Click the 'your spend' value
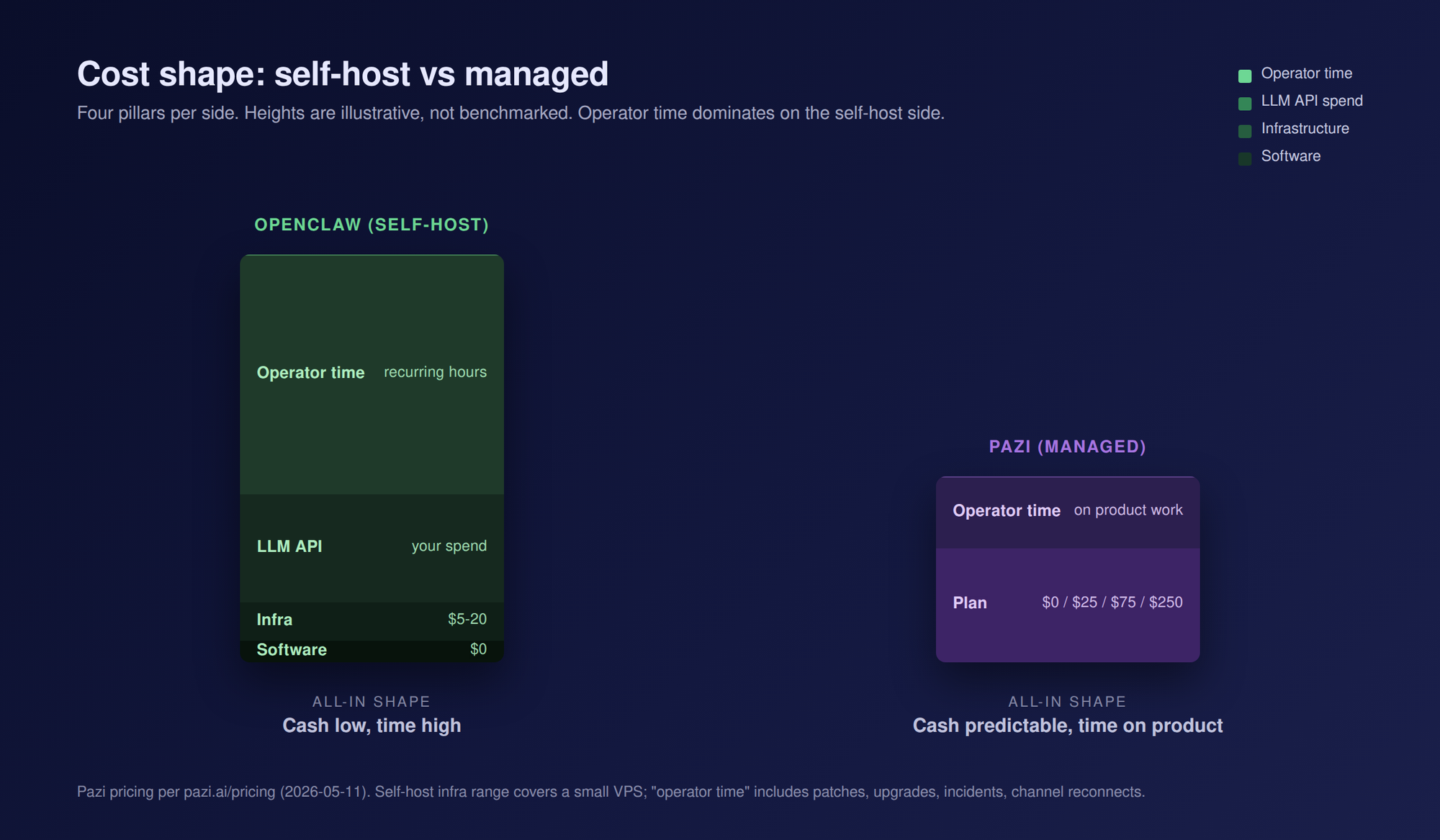 [449, 546]
